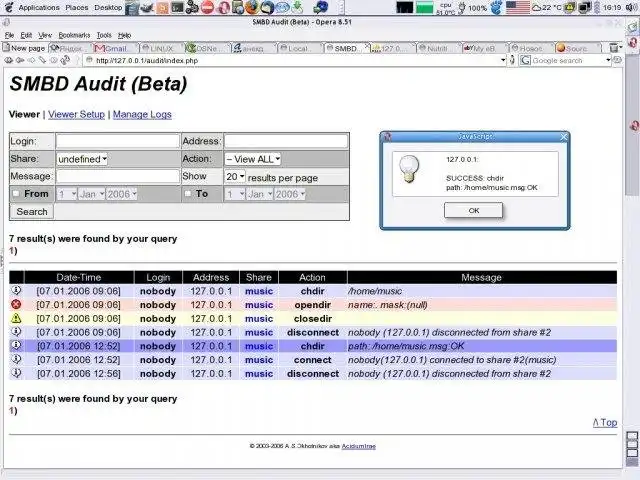Click the green system monitor graph applet
The width and height of the screenshot is (640, 480).
[424, 7]
